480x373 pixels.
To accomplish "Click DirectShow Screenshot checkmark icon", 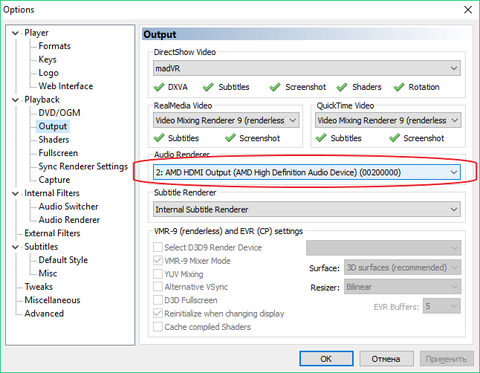I will point(275,87).
